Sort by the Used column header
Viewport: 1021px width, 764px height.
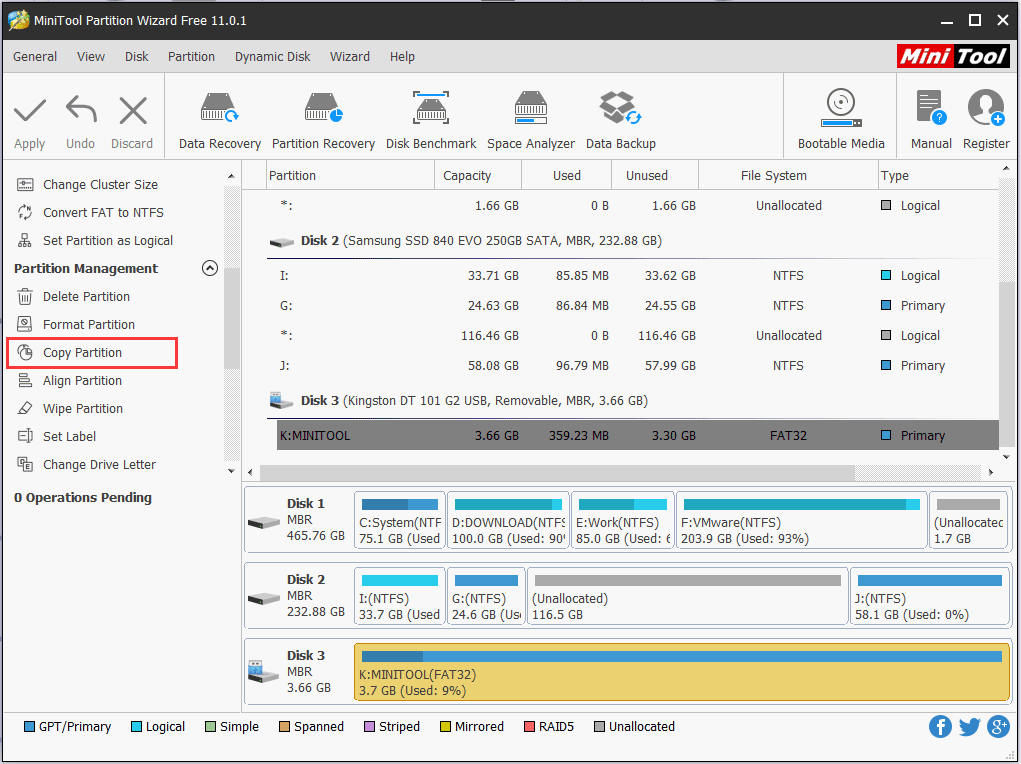(566, 175)
